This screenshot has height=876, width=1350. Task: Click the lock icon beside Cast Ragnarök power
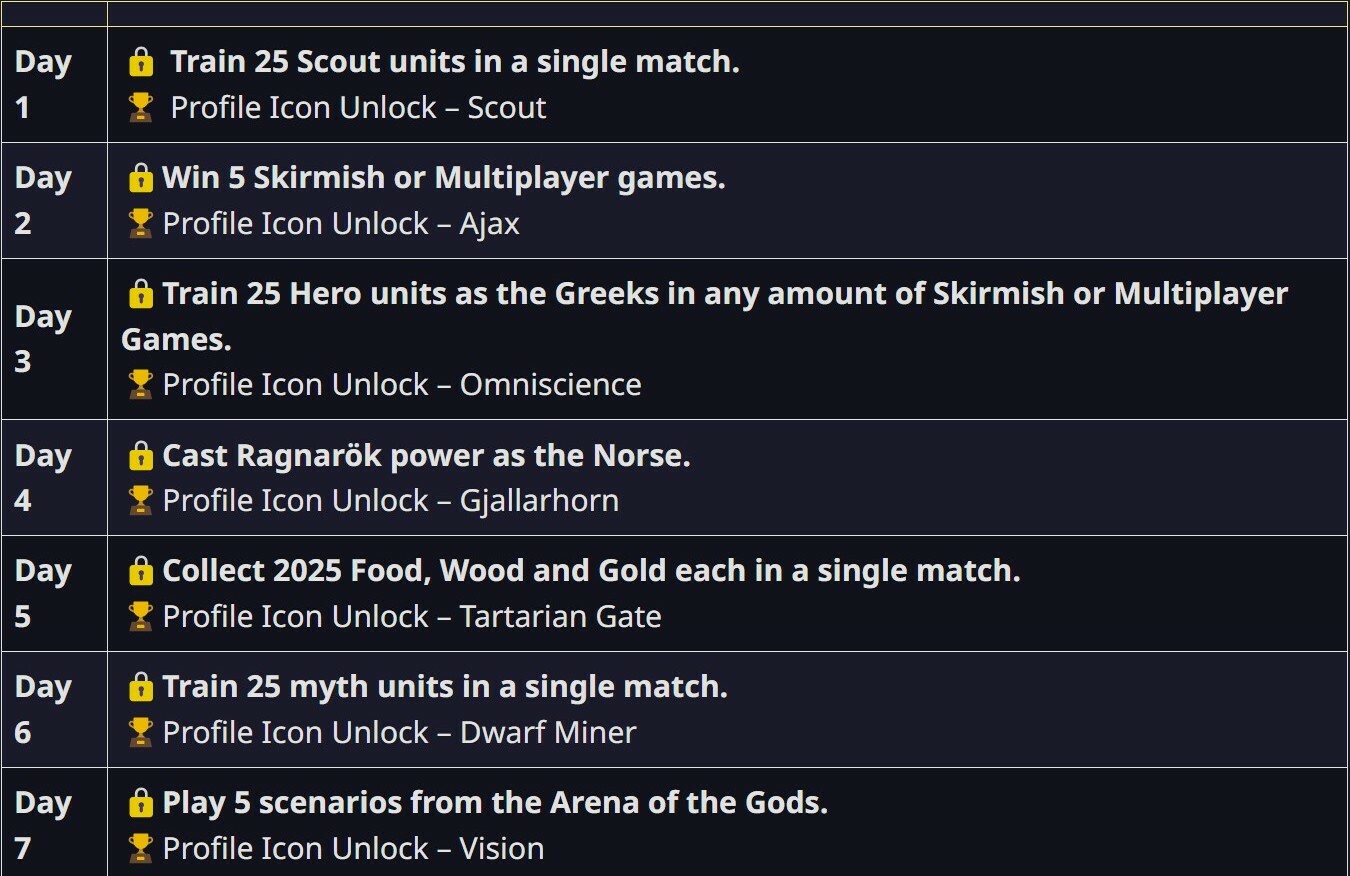click(x=141, y=456)
